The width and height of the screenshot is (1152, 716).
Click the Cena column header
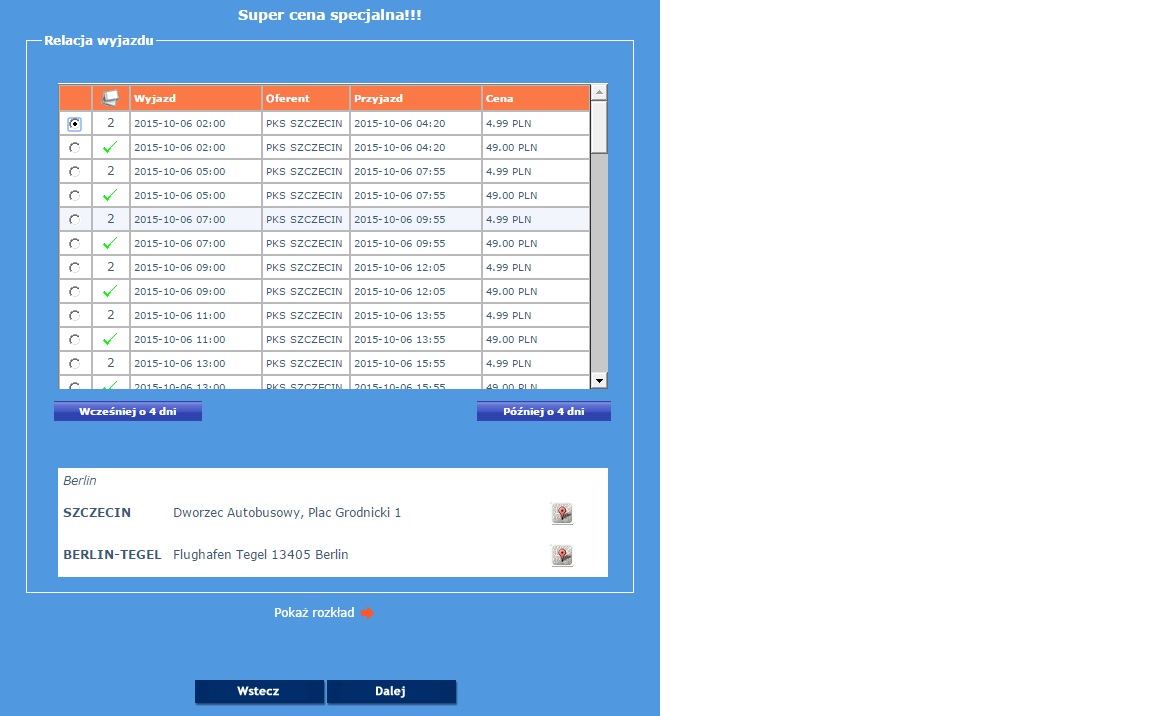(536, 98)
